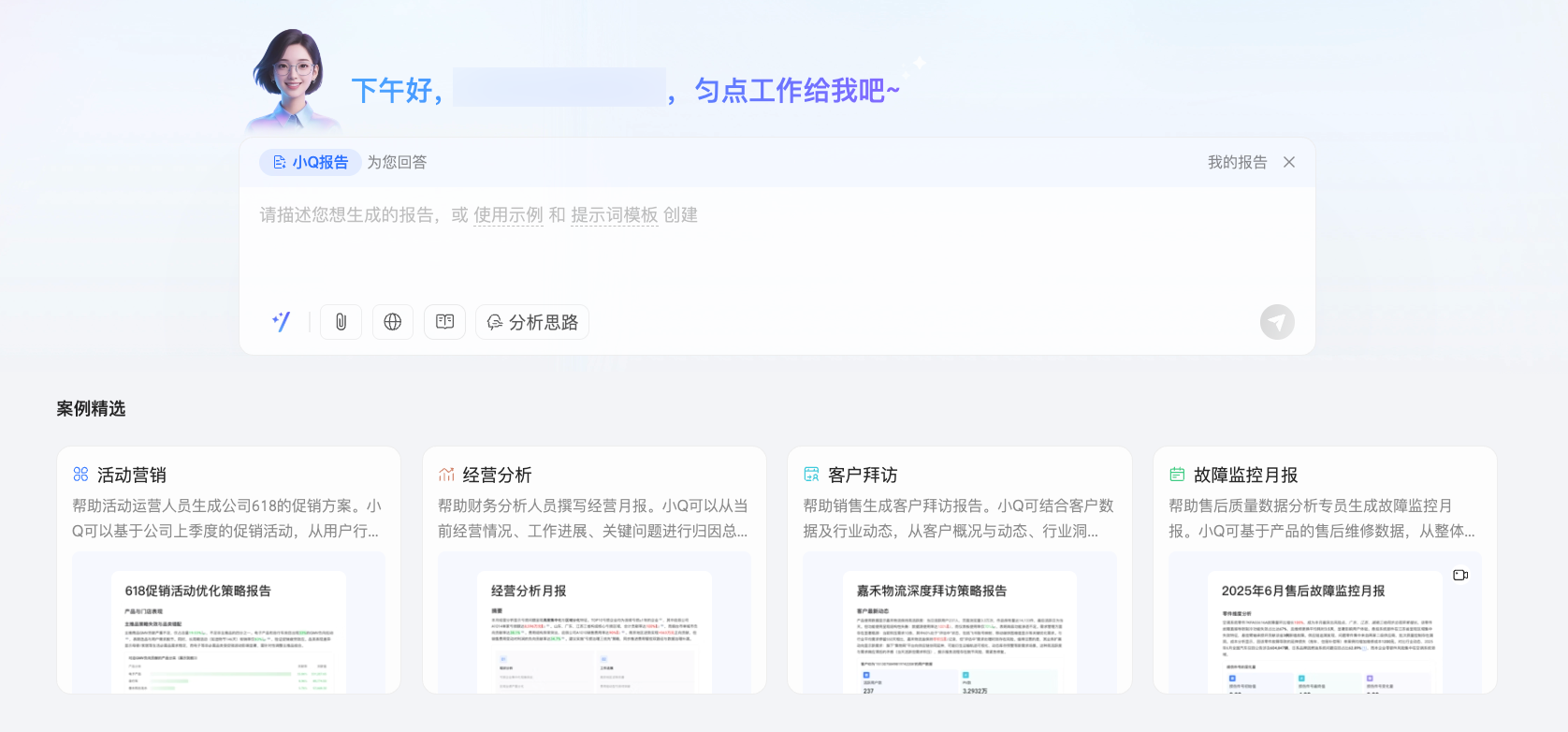Click the 故障监控月报 calendar icon
Screen dimensions: 1568x732
click(x=1177, y=475)
